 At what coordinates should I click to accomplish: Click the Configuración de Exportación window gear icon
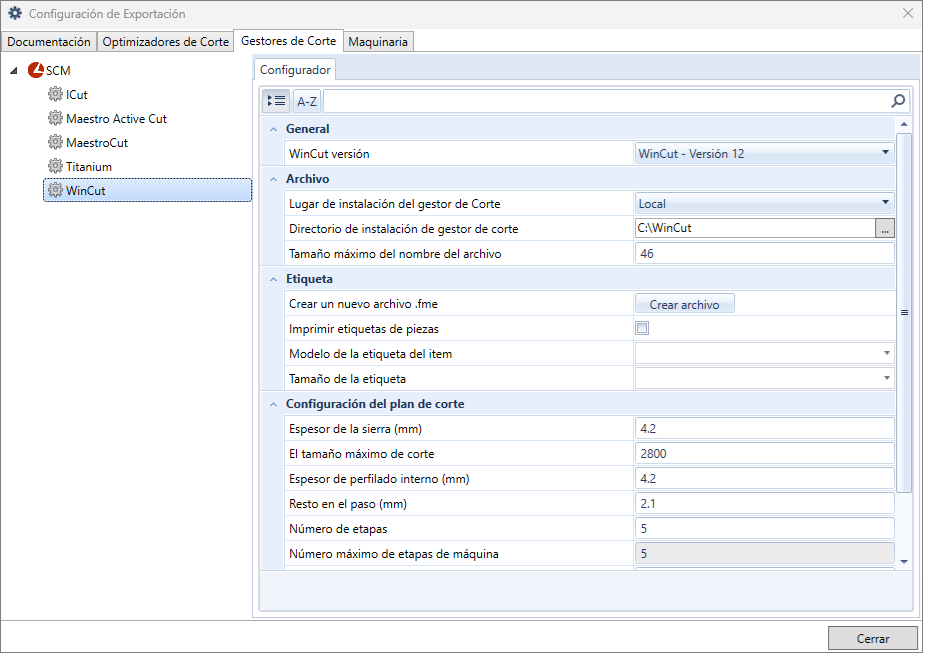point(15,13)
